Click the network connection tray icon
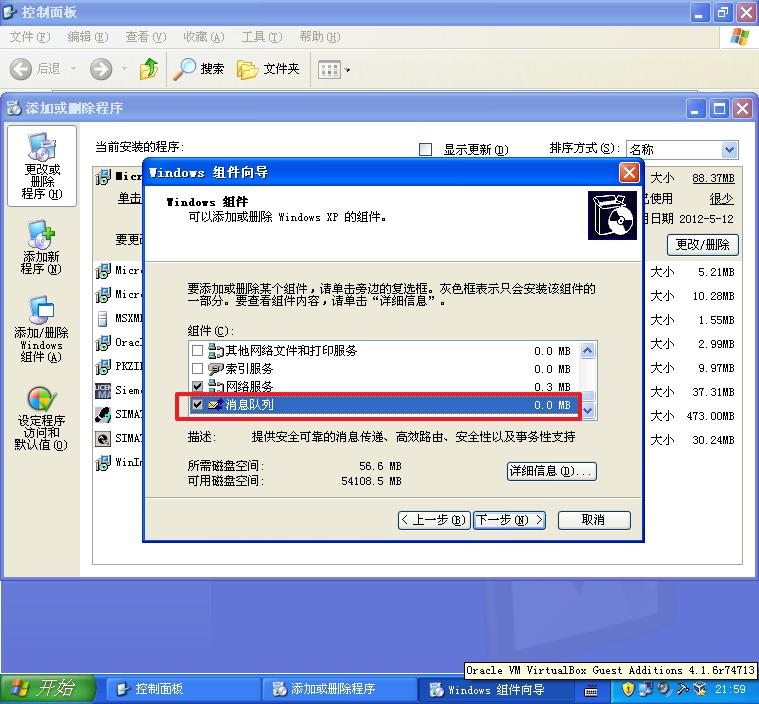 [x=645, y=689]
